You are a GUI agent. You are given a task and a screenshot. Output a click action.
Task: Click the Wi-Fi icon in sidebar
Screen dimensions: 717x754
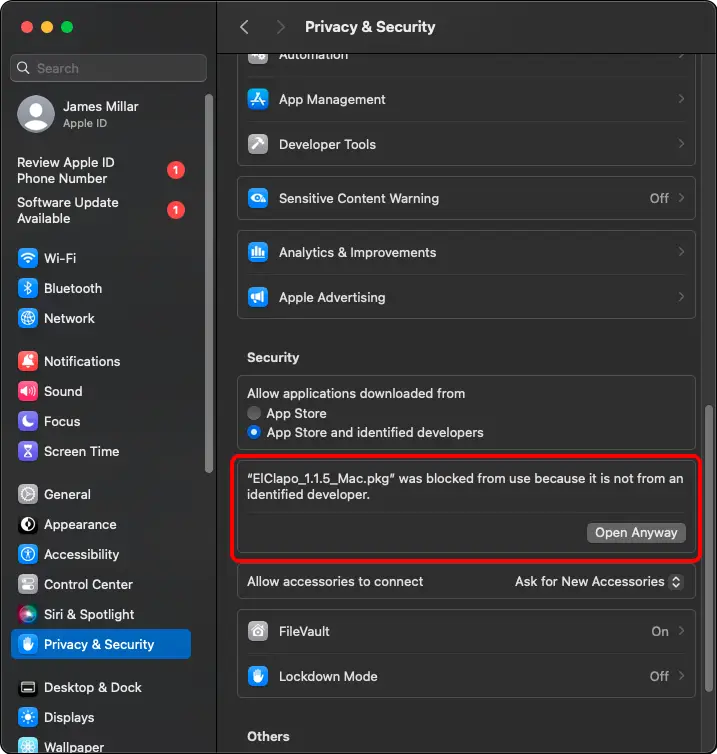click(28, 258)
